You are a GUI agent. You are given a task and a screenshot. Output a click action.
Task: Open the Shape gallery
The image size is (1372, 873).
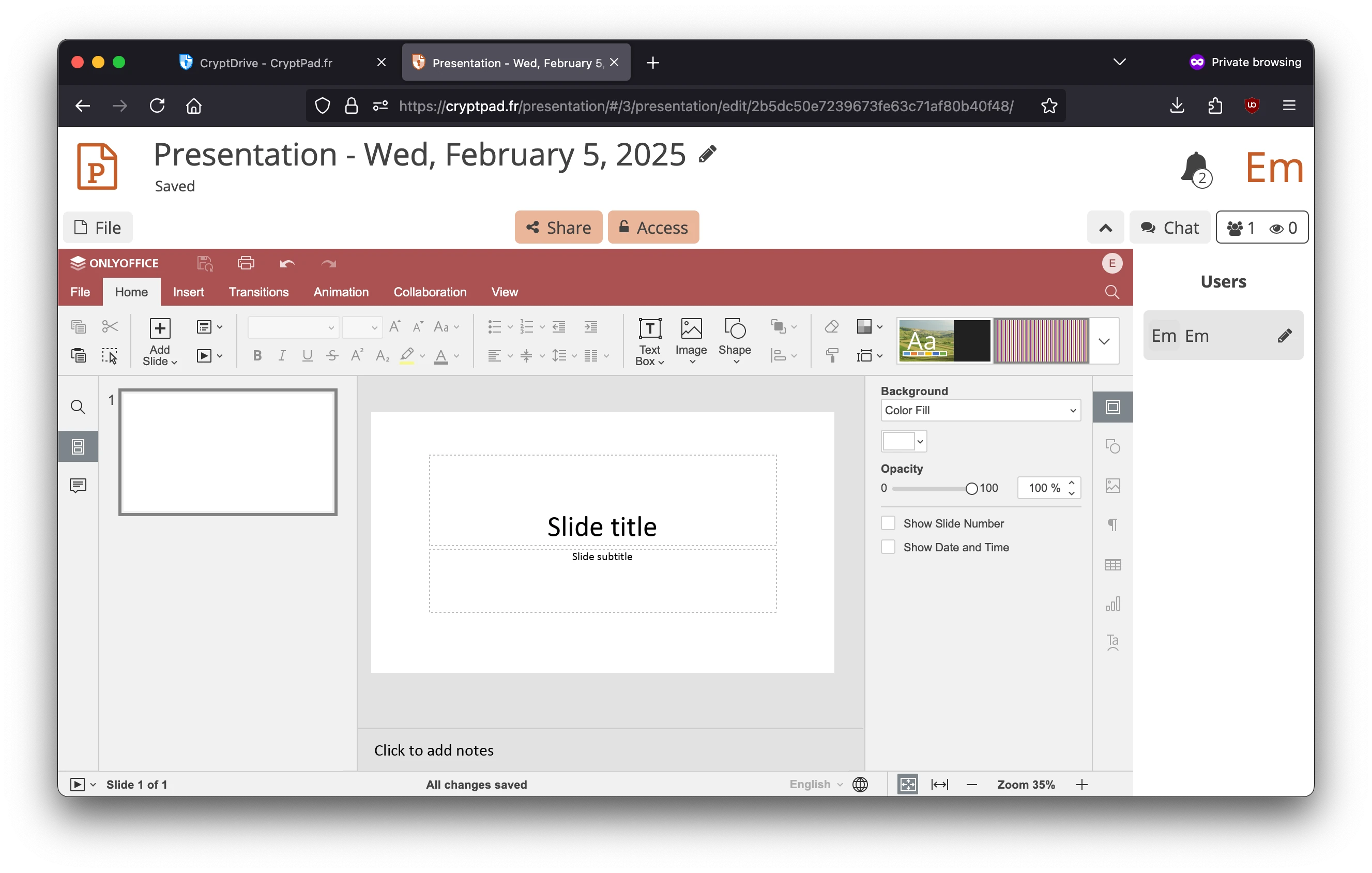[x=735, y=340]
